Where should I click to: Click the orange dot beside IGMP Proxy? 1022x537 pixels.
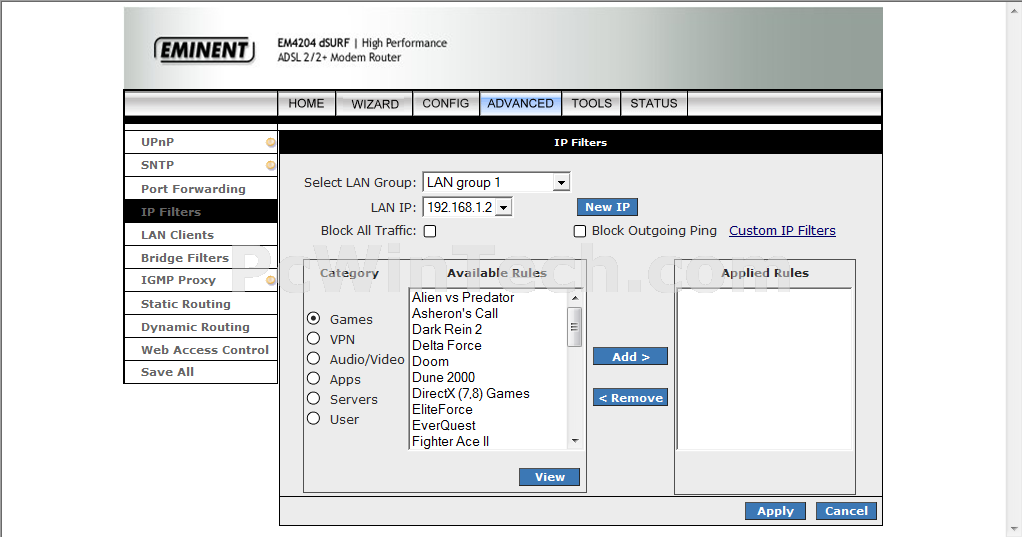point(270,280)
